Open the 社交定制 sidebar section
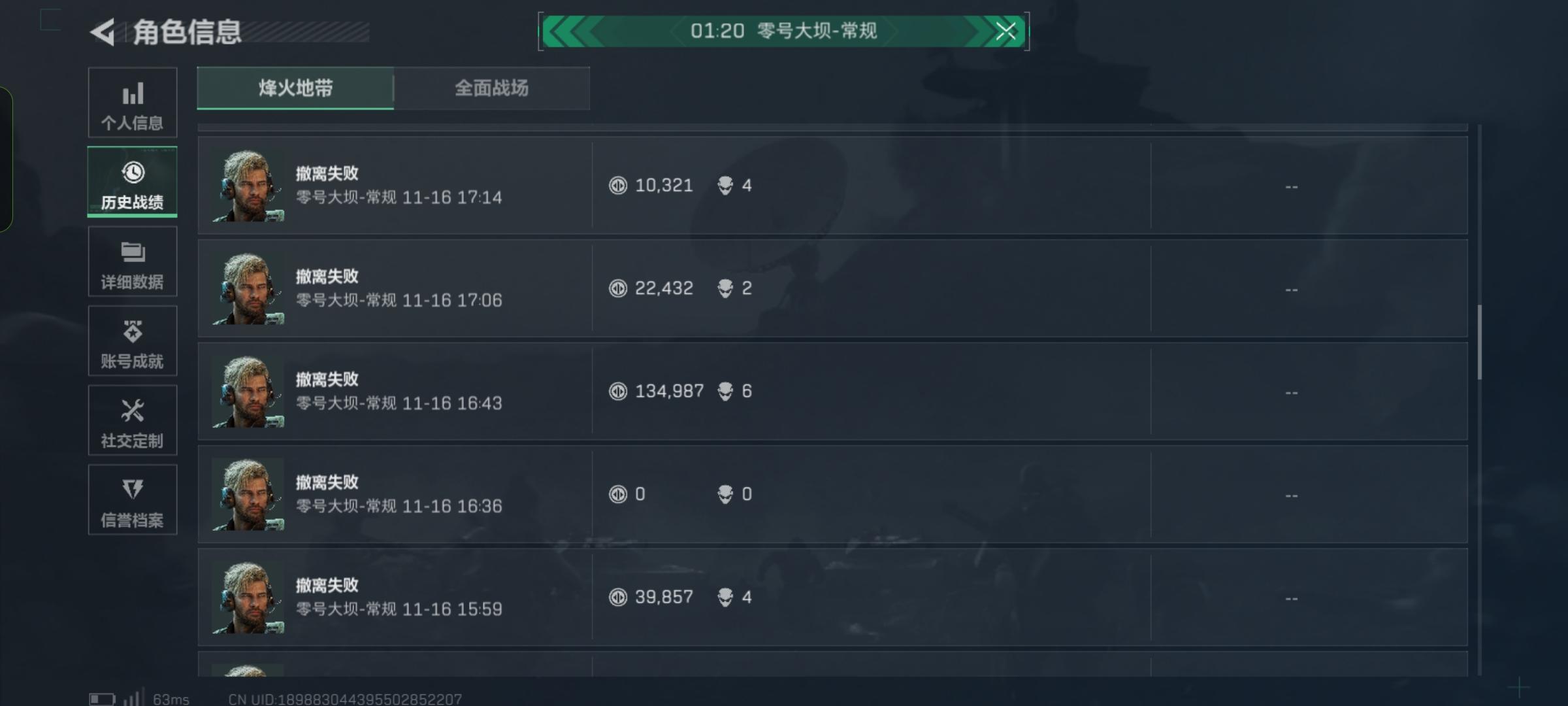This screenshot has height=706, width=1568. tap(133, 420)
